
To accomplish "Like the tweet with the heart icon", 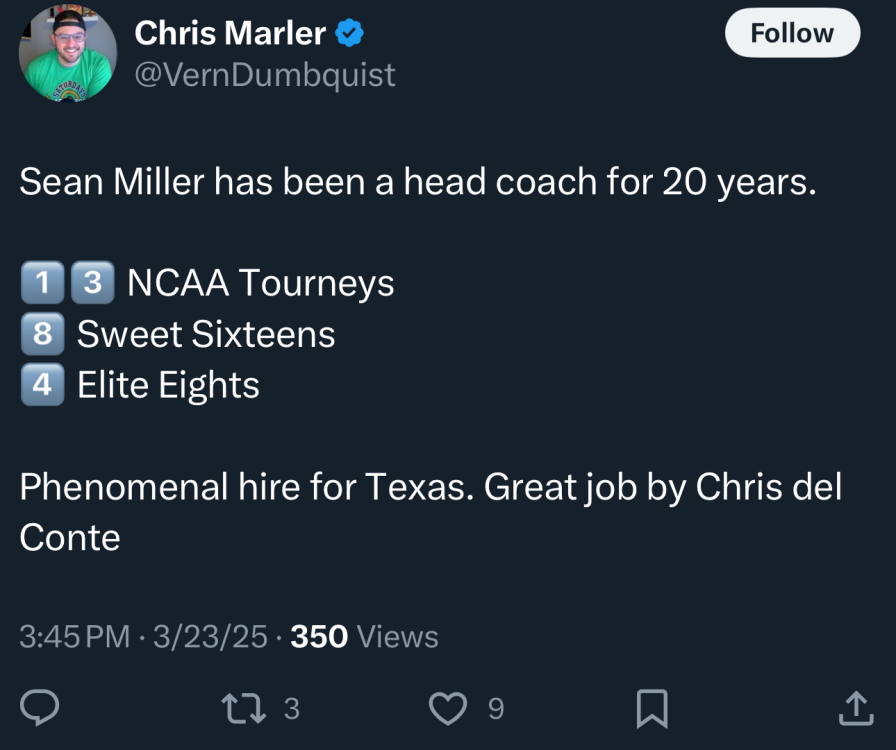I will click(x=447, y=709).
